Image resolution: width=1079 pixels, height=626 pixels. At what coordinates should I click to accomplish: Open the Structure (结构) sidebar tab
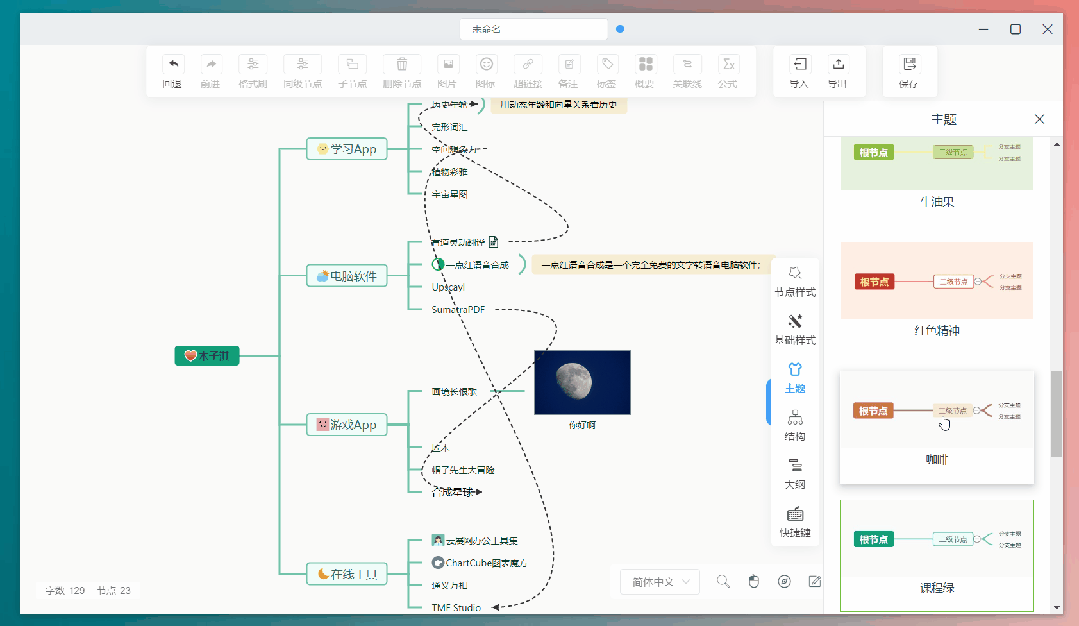pyautogui.click(x=795, y=419)
